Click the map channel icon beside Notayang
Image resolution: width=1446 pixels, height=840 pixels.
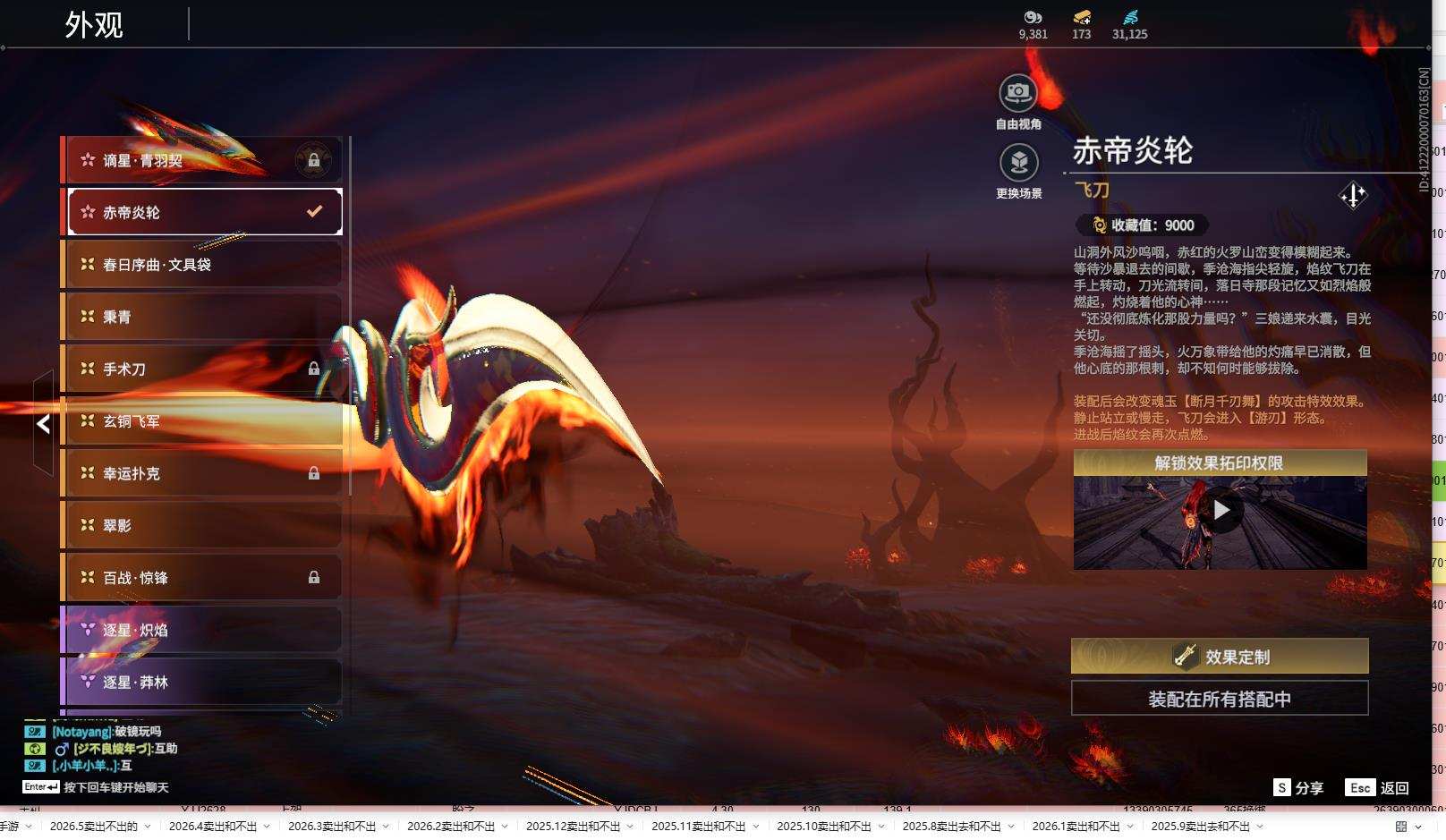(34, 732)
